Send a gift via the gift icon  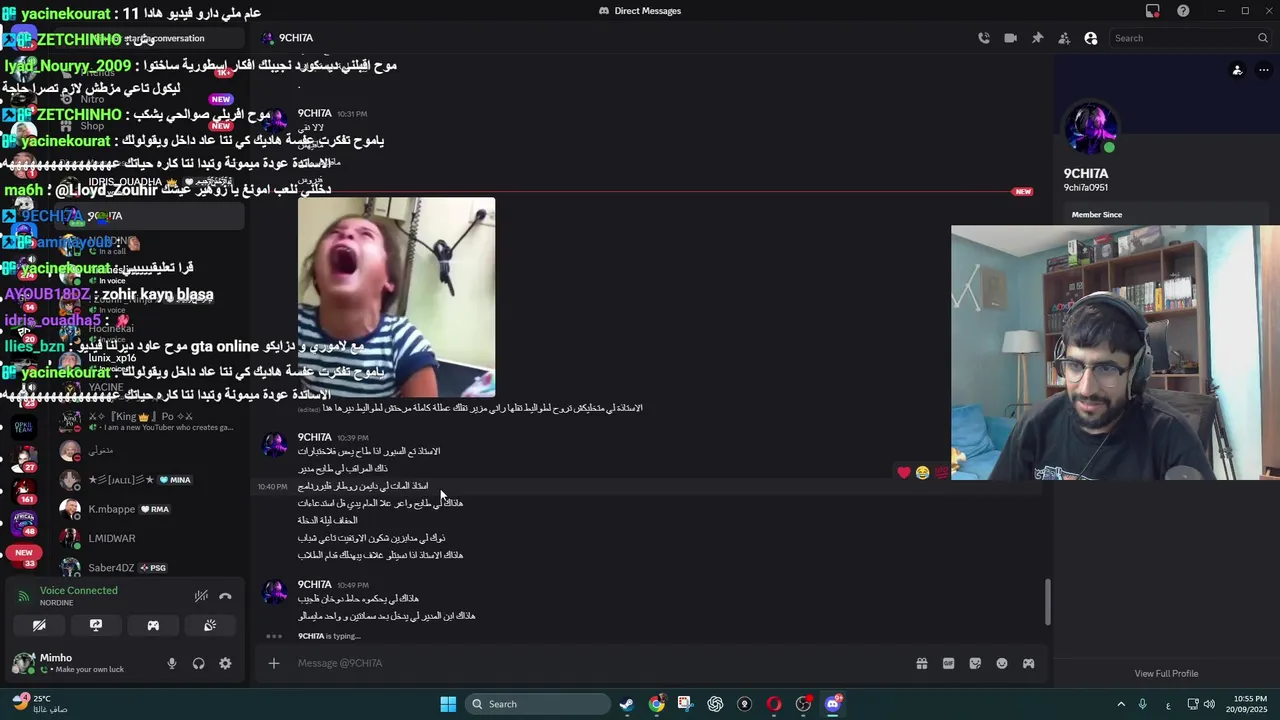click(921, 663)
